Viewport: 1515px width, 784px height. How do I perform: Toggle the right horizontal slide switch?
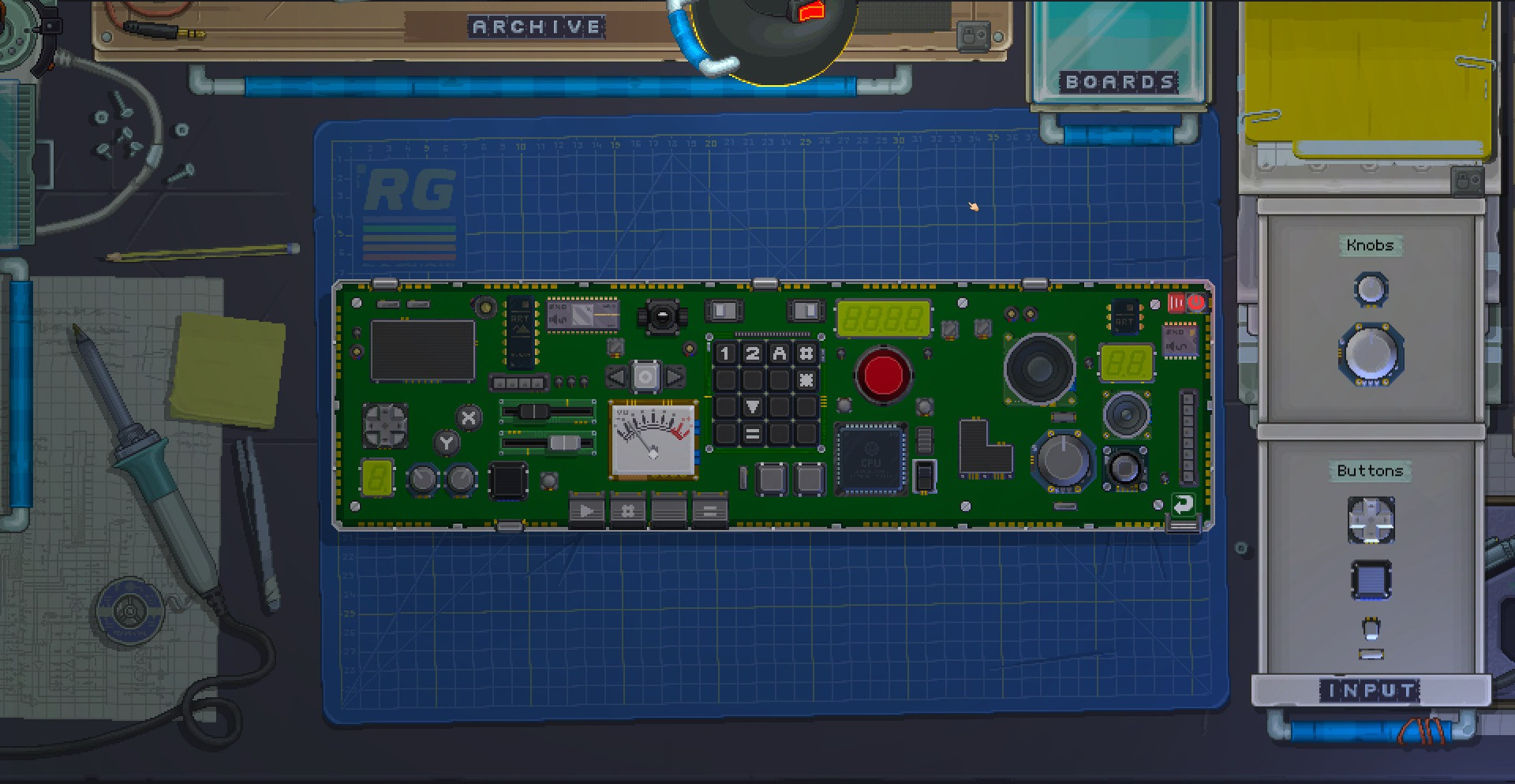pyautogui.click(x=805, y=311)
